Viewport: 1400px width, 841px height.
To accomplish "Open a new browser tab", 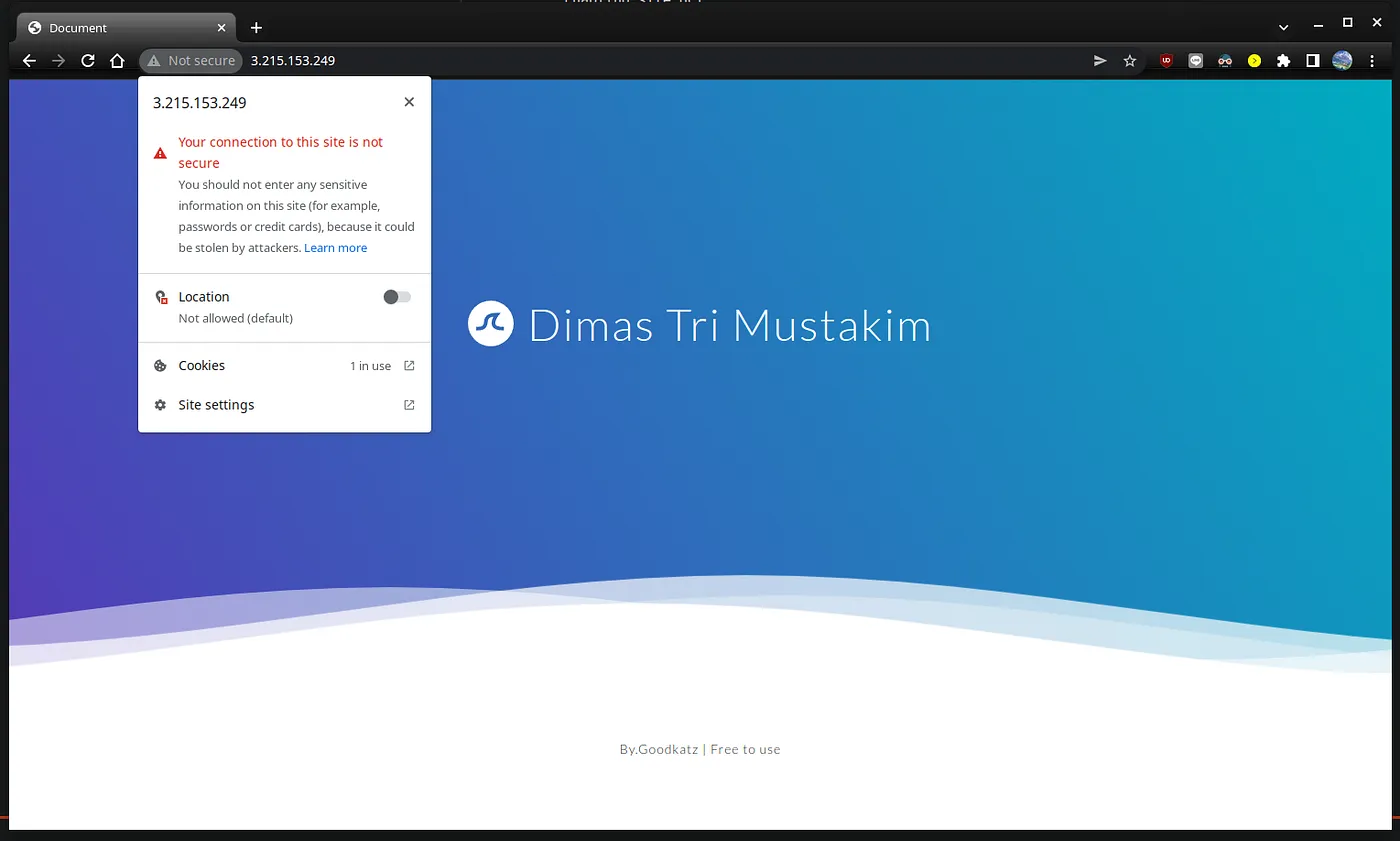I will 255,27.
